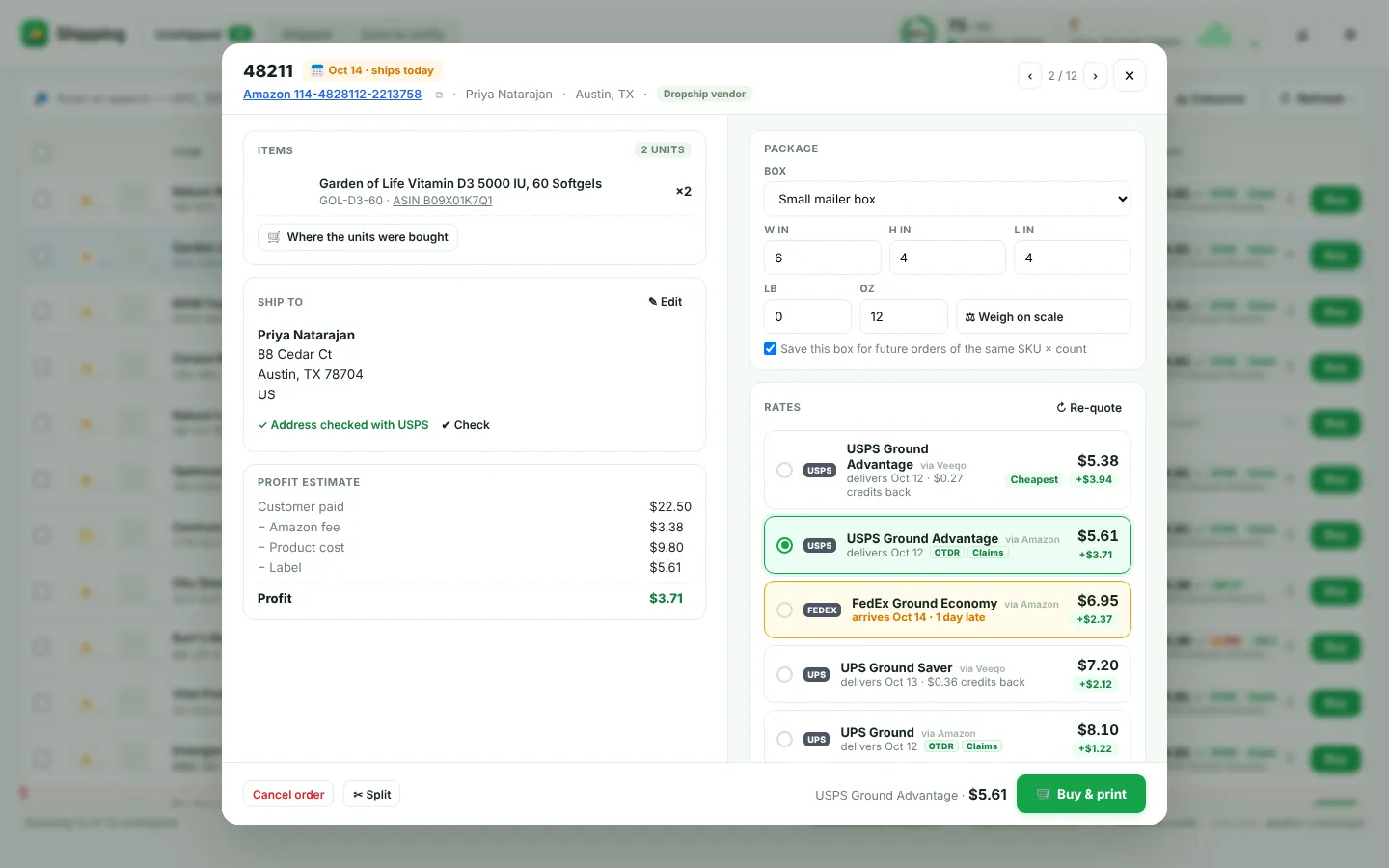Click the Claims badge on UPS Ground

click(x=982, y=746)
